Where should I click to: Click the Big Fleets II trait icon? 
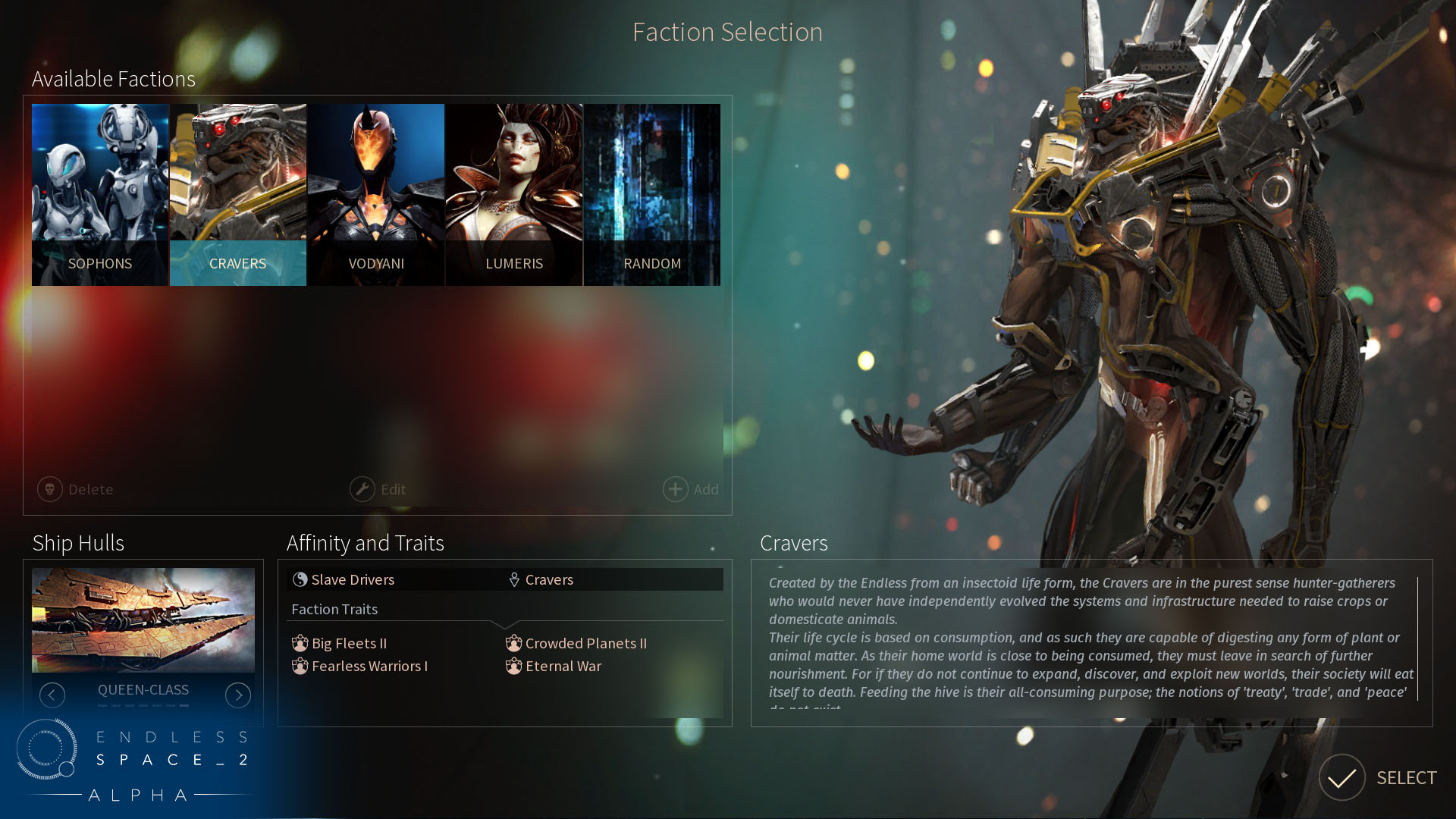pyautogui.click(x=300, y=642)
